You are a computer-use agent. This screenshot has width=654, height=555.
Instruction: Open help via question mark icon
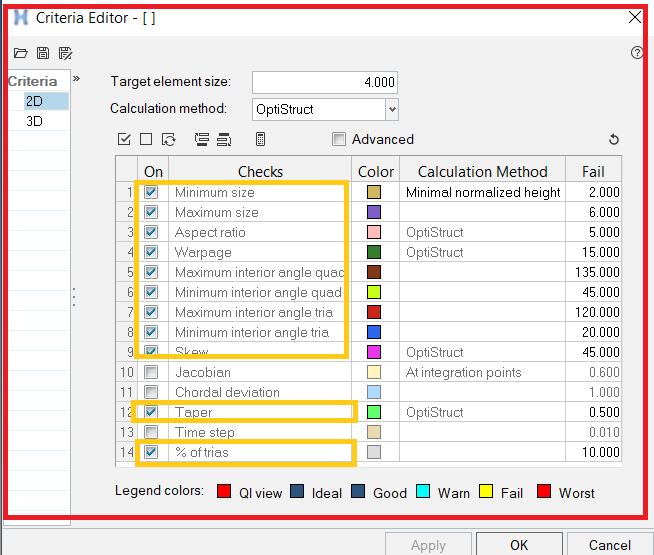[636, 53]
